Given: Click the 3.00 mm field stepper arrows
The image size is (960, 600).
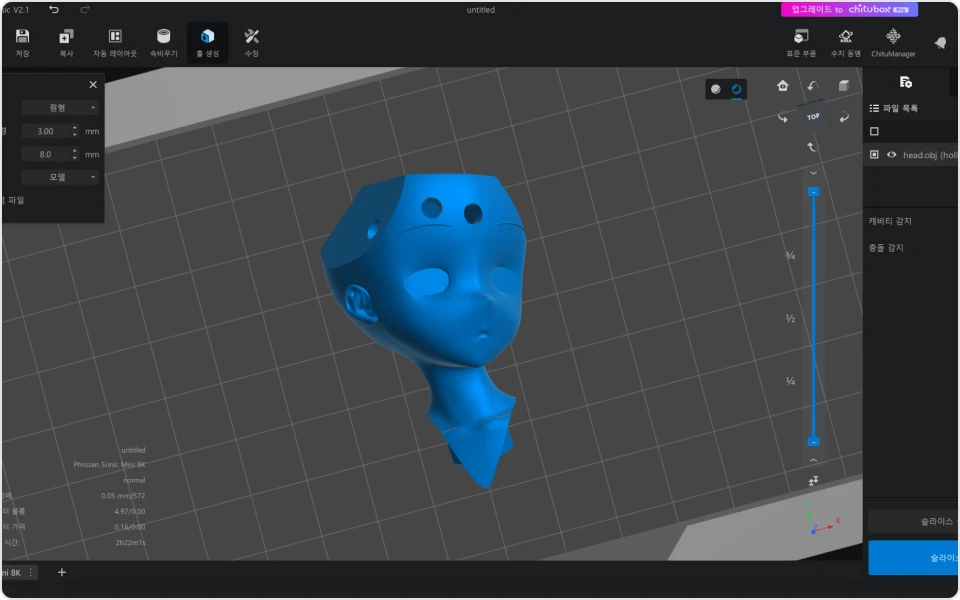Looking at the screenshot, I should pyautogui.click(x=75, y=131).
